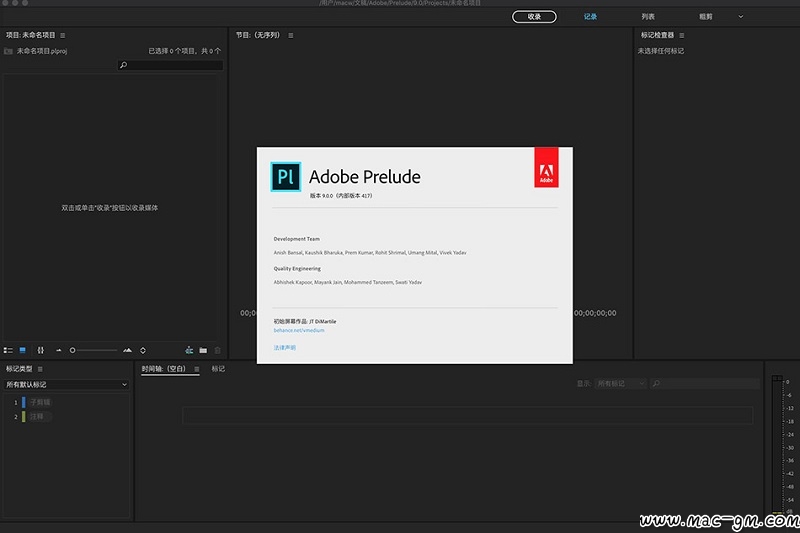Open the behance.net/vmedium link
The image size is (800, 533).
[299, 331]
